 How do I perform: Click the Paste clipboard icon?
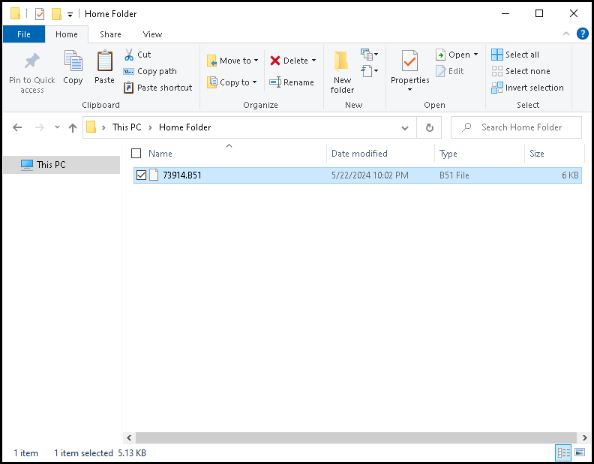[x=105, y=61]
